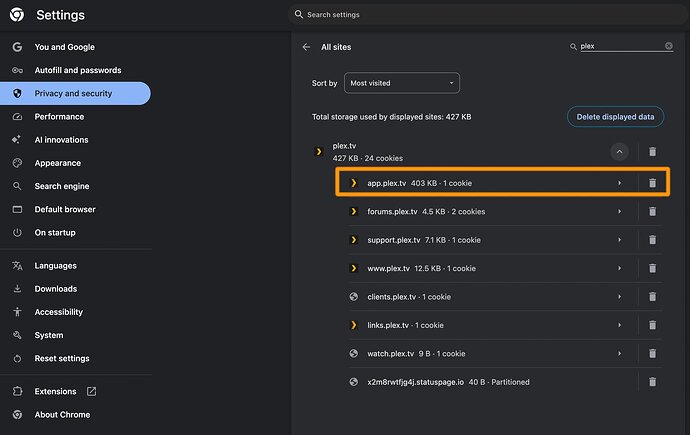Open About Chrome page

pyautogui.click(x=62, y=414)
